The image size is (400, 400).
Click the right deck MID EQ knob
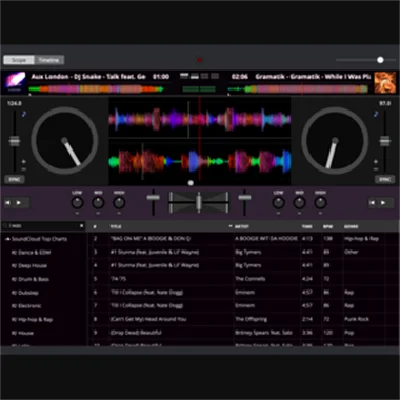(x=299, y=202)
